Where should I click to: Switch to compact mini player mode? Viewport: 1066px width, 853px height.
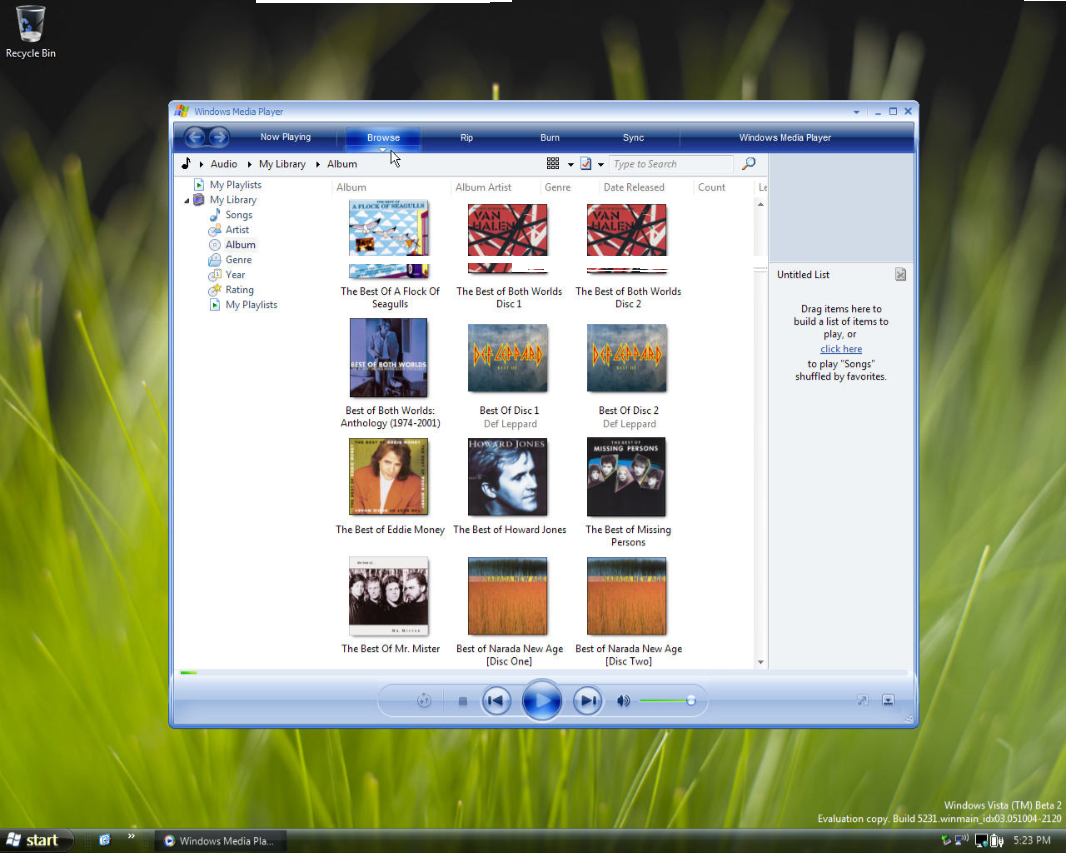[x=887, y=701]
